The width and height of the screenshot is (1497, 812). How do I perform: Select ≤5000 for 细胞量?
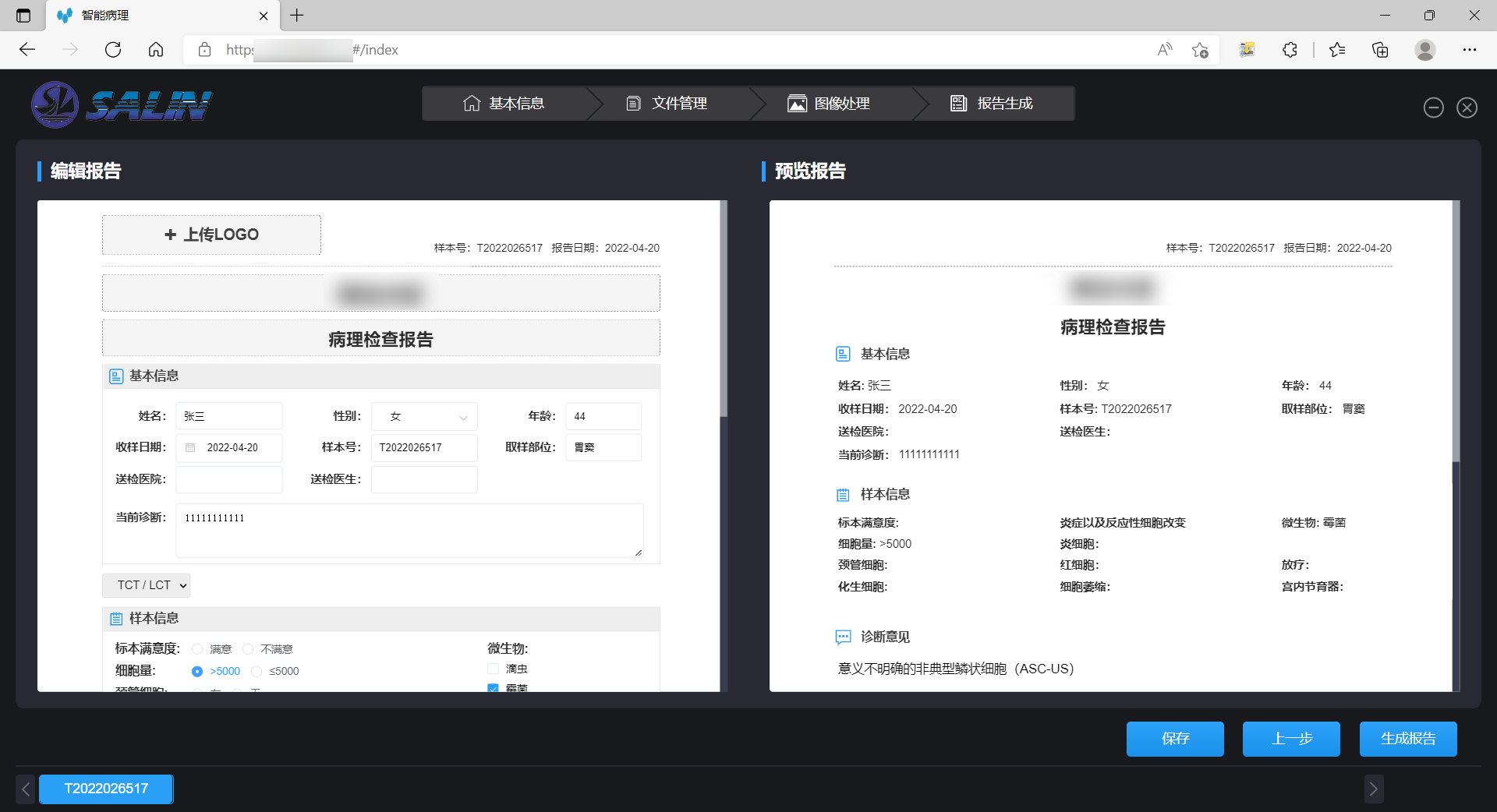[256, 671]
